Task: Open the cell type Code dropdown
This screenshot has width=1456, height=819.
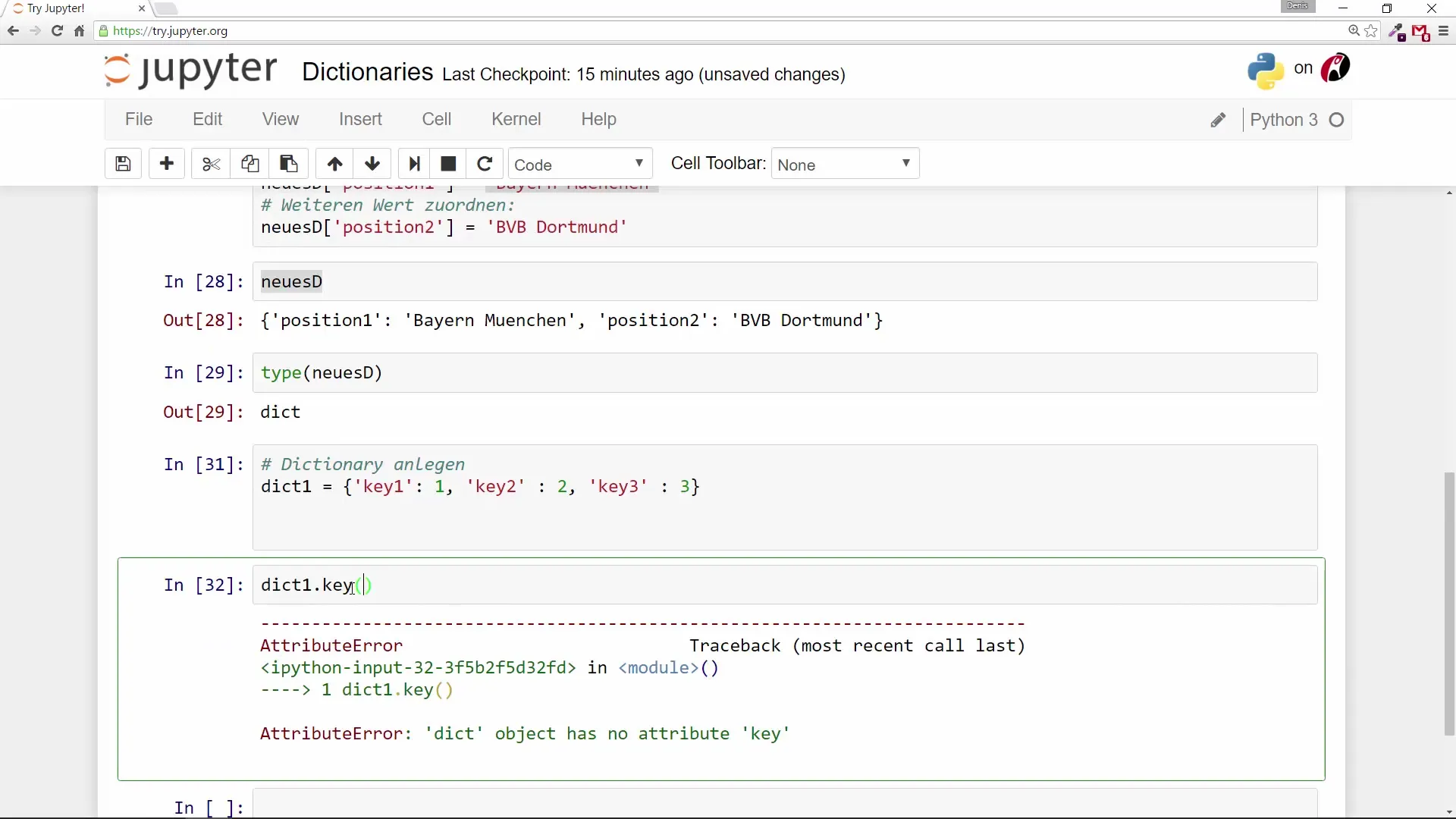Action: [580, 164]
